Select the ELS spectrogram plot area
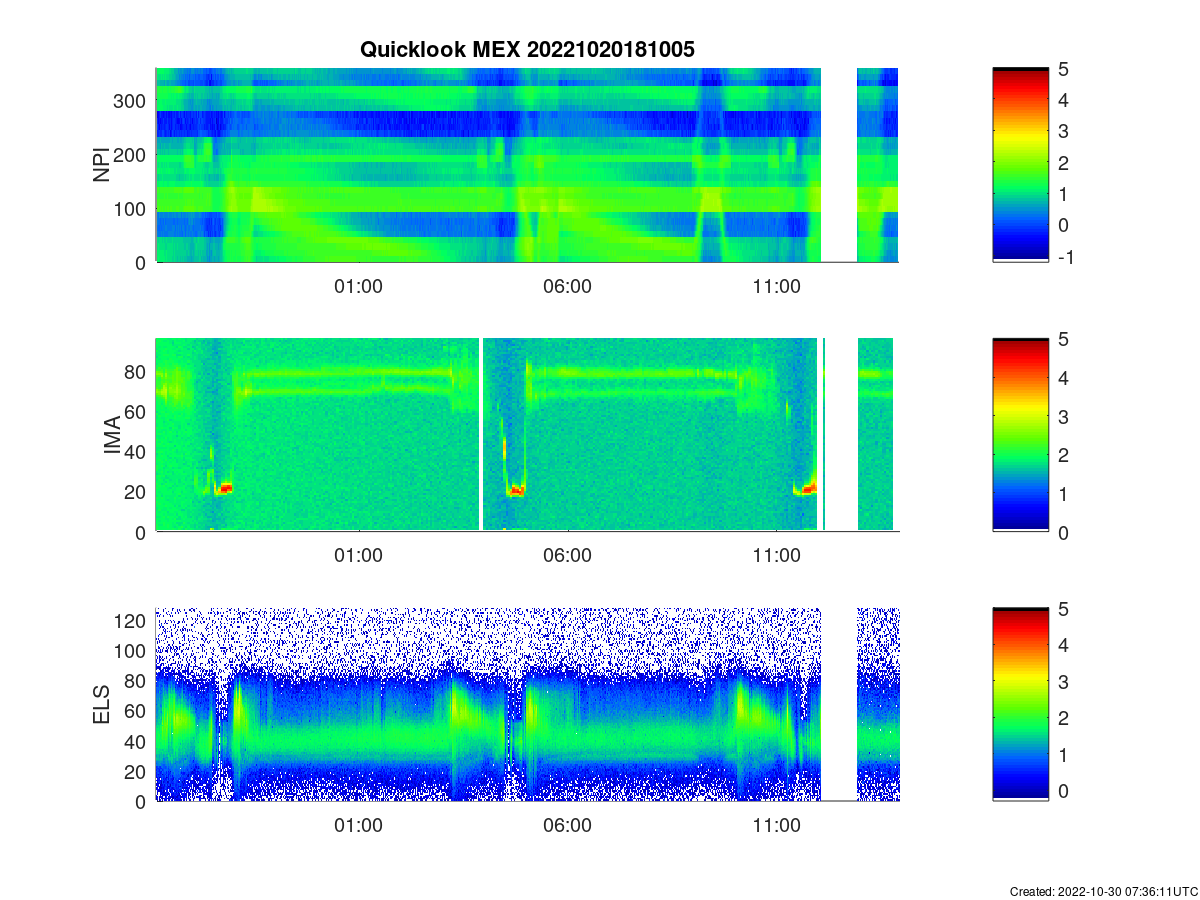Image resolution: width=1200 pixels, height=900 pixels. tap(527, 704)
